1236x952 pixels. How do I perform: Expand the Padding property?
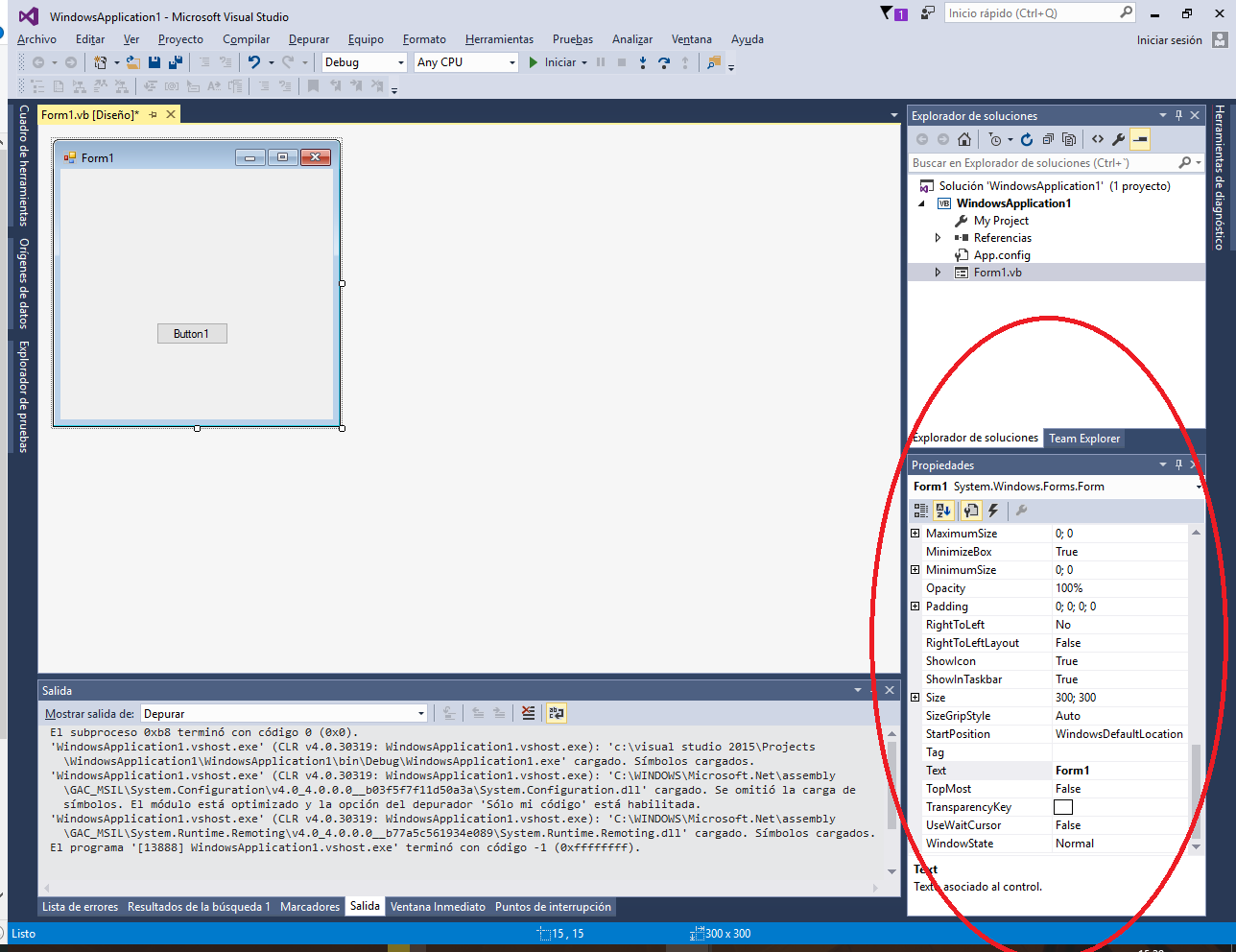coord(915,607)
